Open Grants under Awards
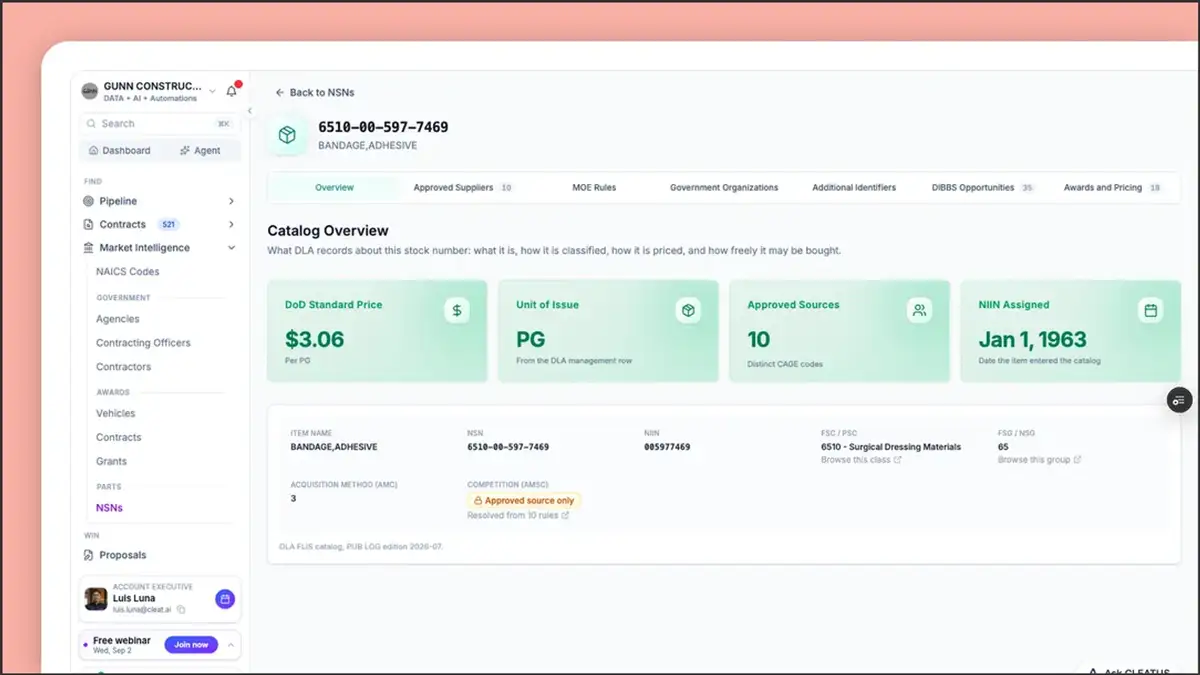This screenshot has width=1200, height=675. (x=111, y=461)
